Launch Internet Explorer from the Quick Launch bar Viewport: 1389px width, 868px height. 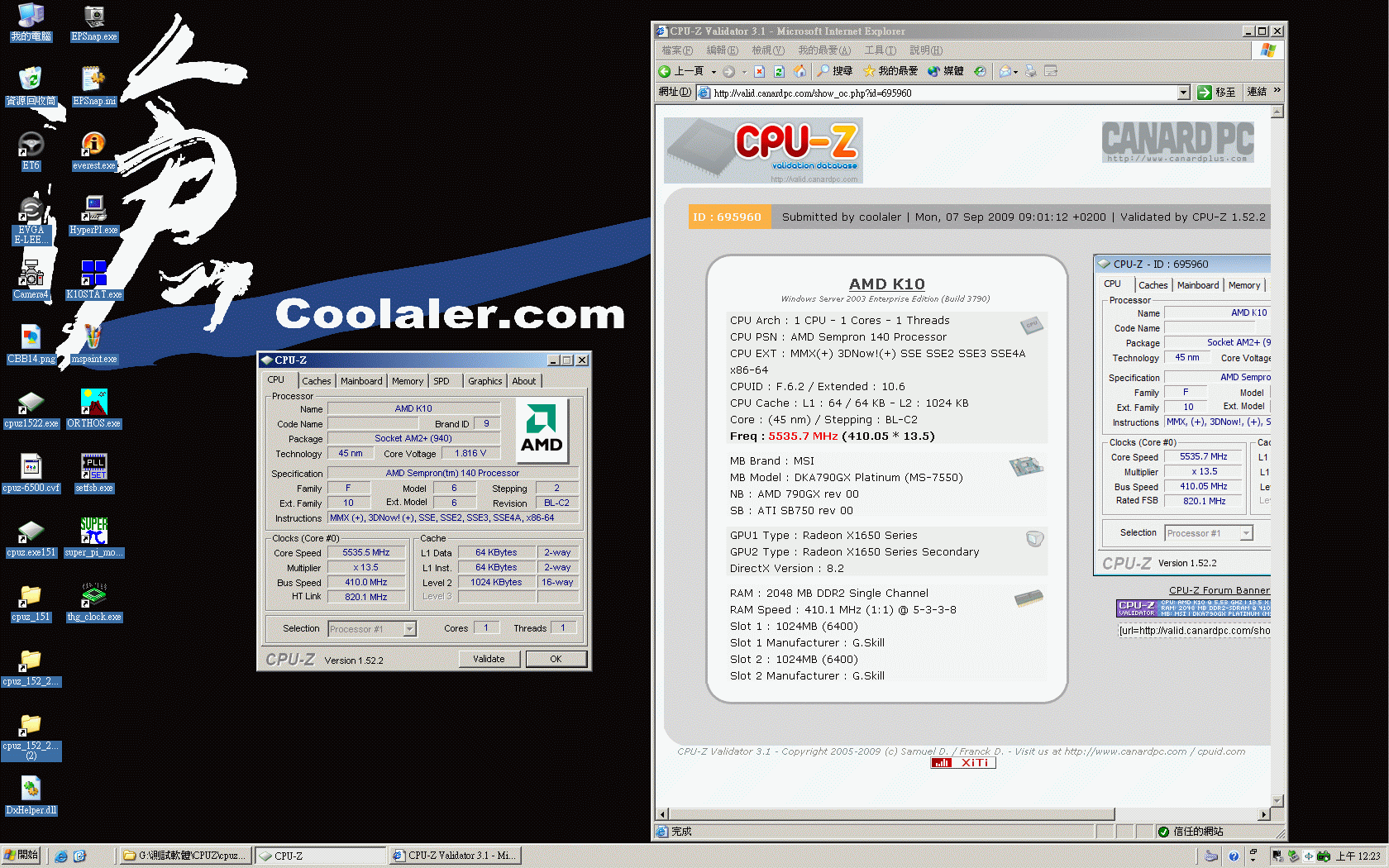click(x=60, y=856)
